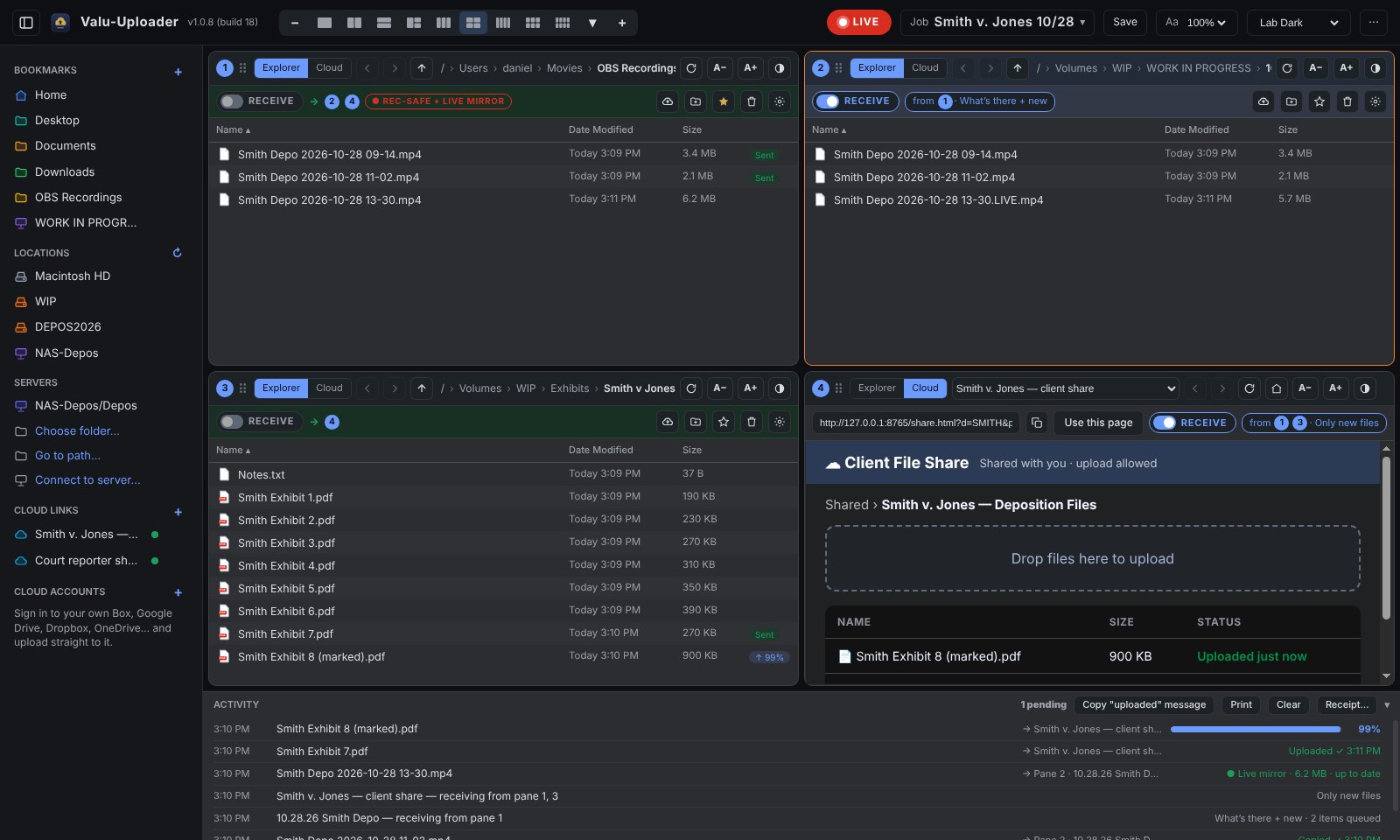Screen dimensions: 1400x840
Task: Click the 99% upload progress bar in Activity
Action: click(1256, 729)
